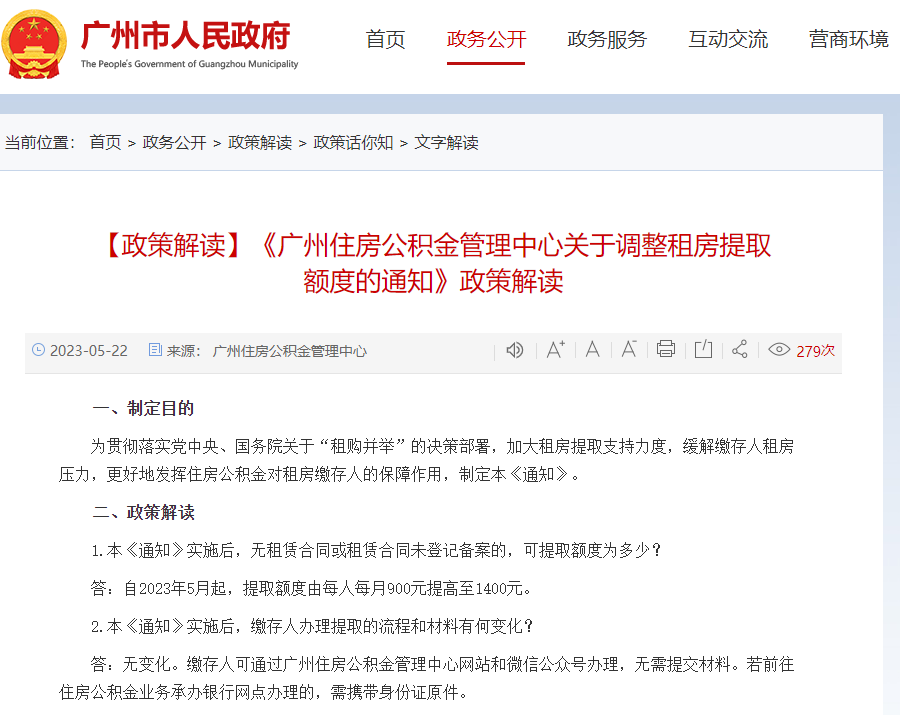Click the read-aloud speaker icon
The image size is (900, 715).
point(514,349)
